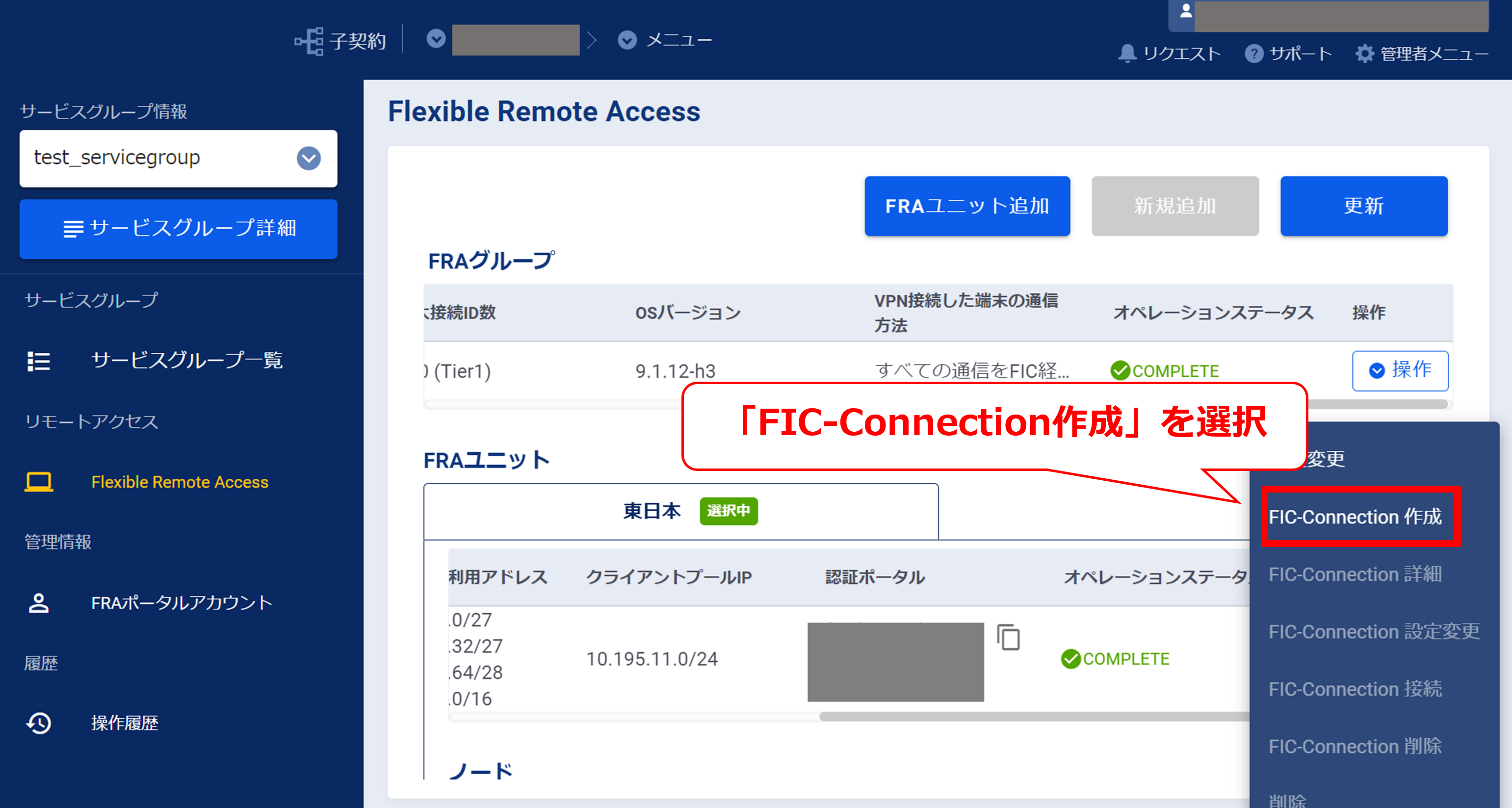This screenshot has width=1512, height=808.
Task: Open the 管理者メニュー gear icon
Action: (1366, 53)
